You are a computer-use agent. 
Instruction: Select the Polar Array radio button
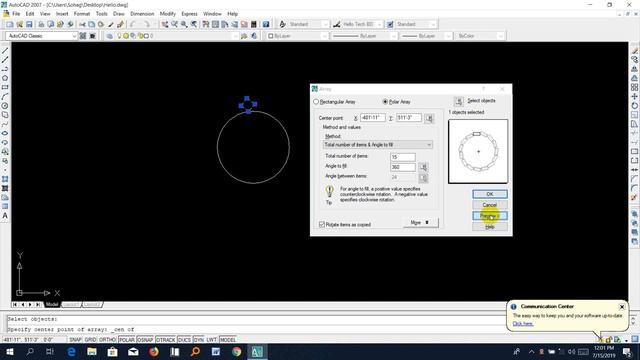385,102
